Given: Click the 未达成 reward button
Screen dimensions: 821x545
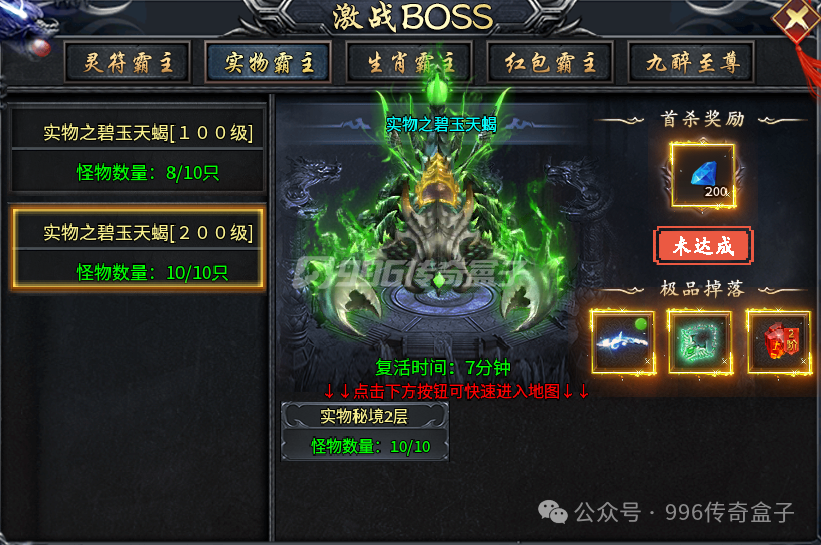Looking at the screenshot, I should point(703,246).
